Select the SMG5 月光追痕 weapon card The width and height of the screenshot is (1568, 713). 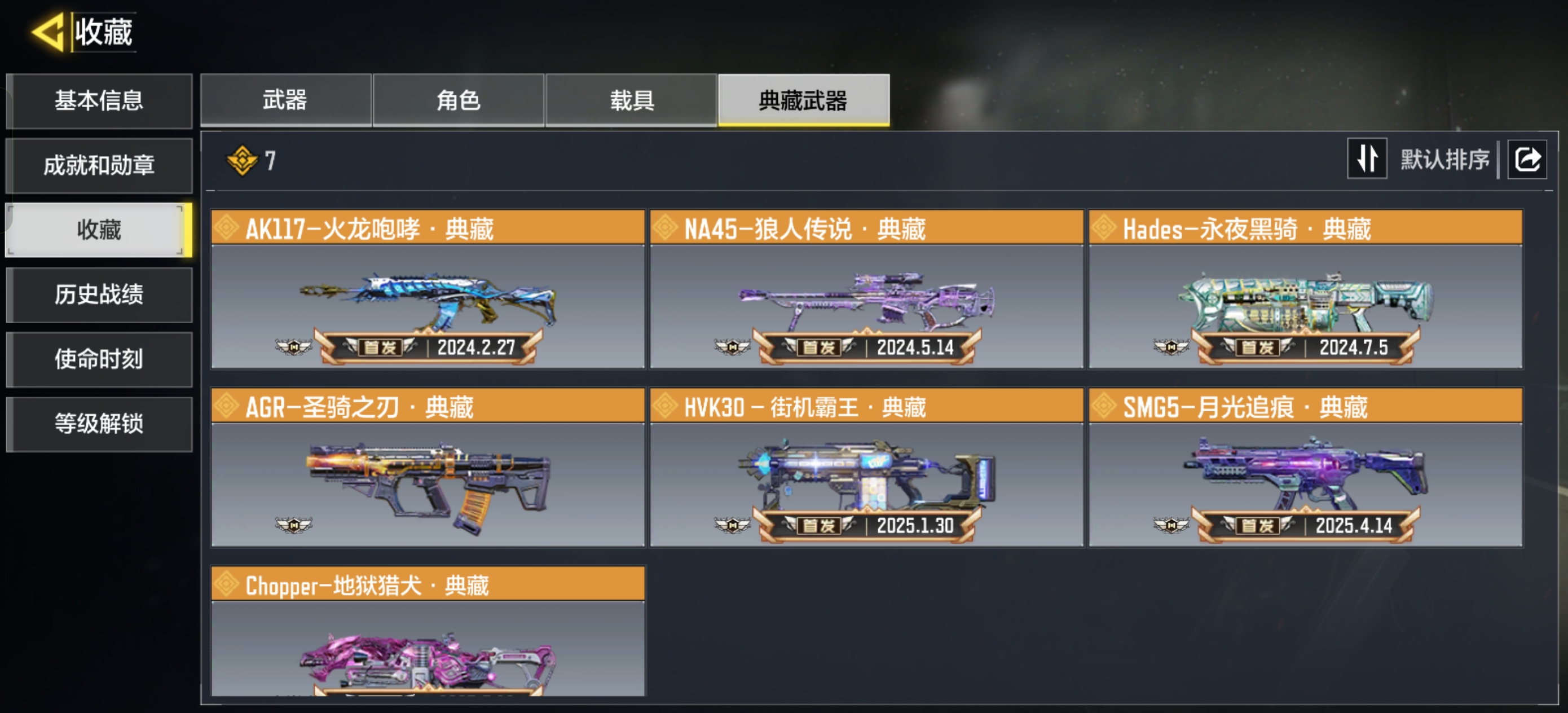pyautogui.click(x=1305, y=468)
